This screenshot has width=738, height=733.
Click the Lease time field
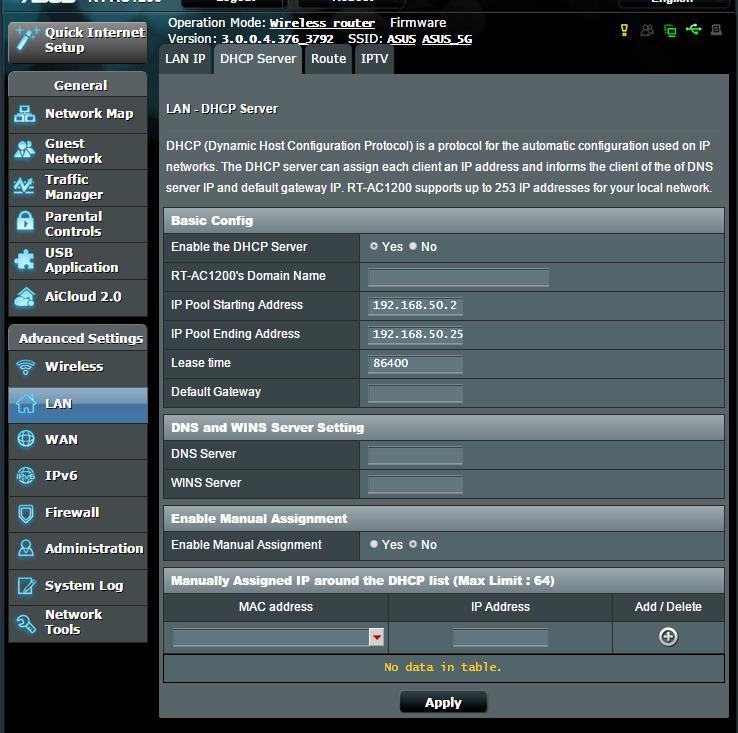(415, 364)
